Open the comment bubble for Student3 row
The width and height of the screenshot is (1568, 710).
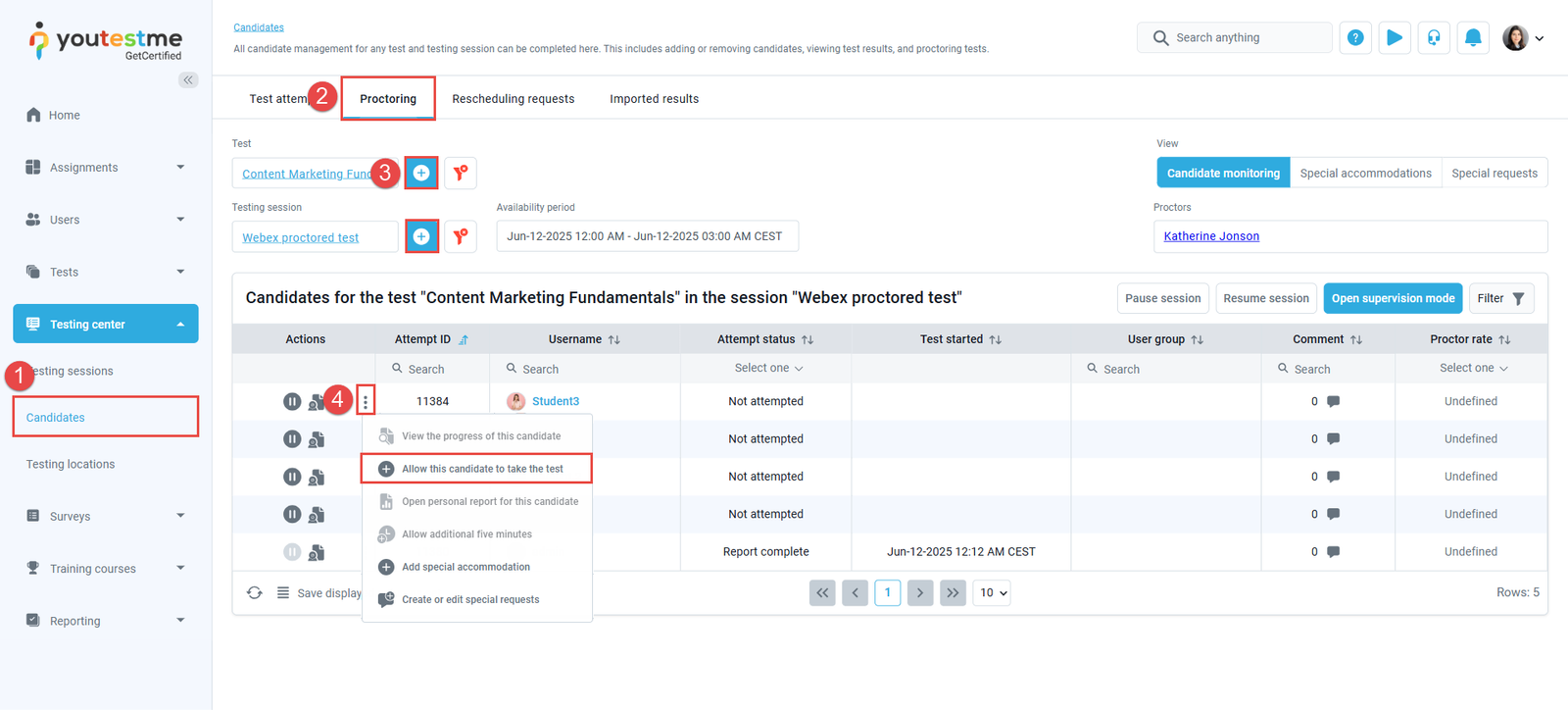tap(1333, 401)
